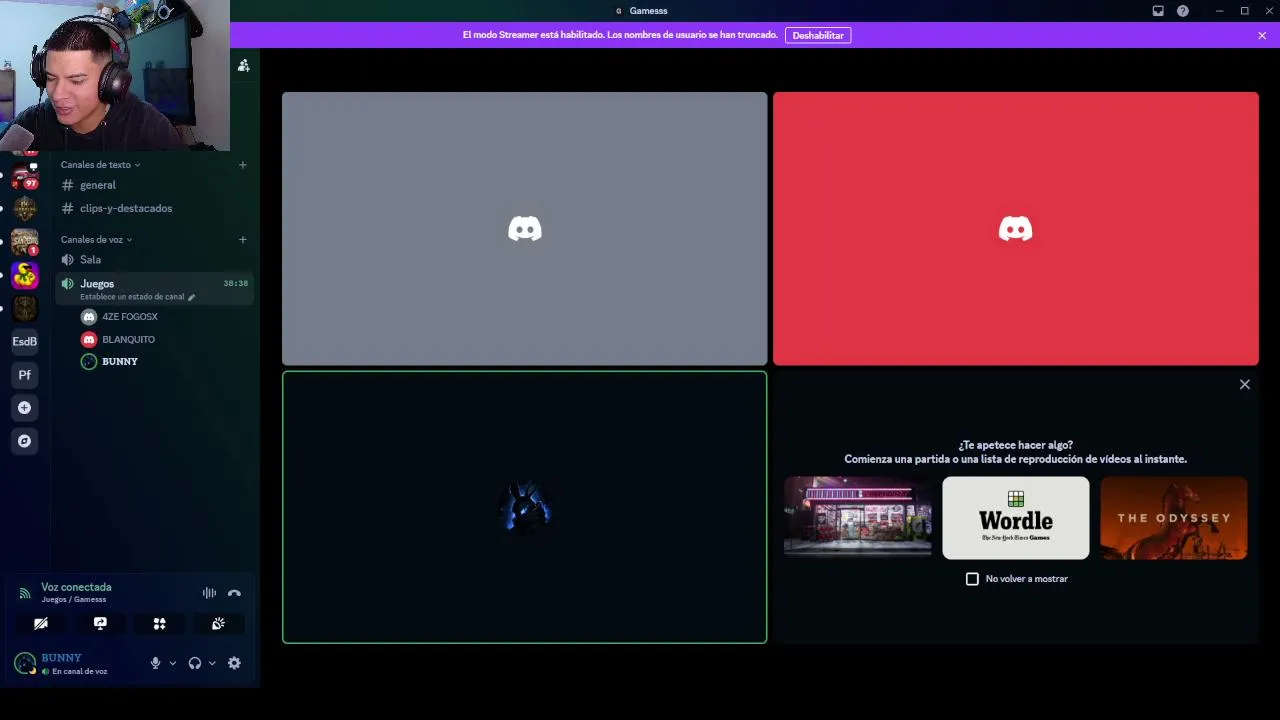
Task: Disconnect from voice with the hang-up icon
Action: (234, 593)
